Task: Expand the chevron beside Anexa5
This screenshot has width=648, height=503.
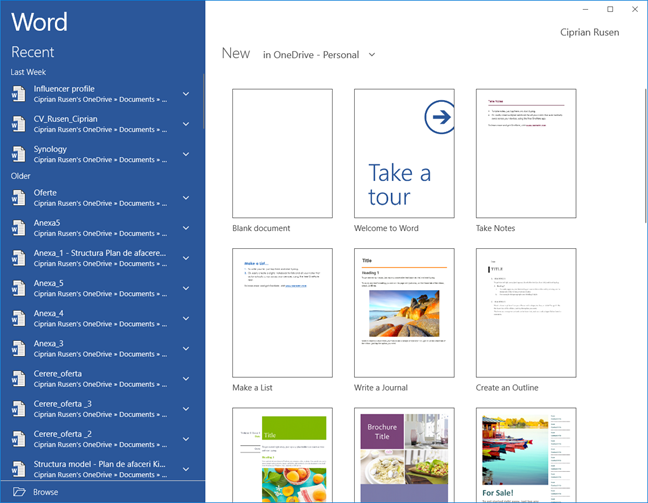Action: pos(186,228)
